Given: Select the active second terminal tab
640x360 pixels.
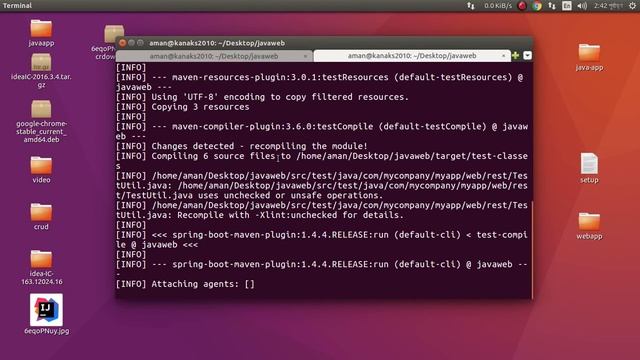Looking at the screenshot, I should pos(412,56).
